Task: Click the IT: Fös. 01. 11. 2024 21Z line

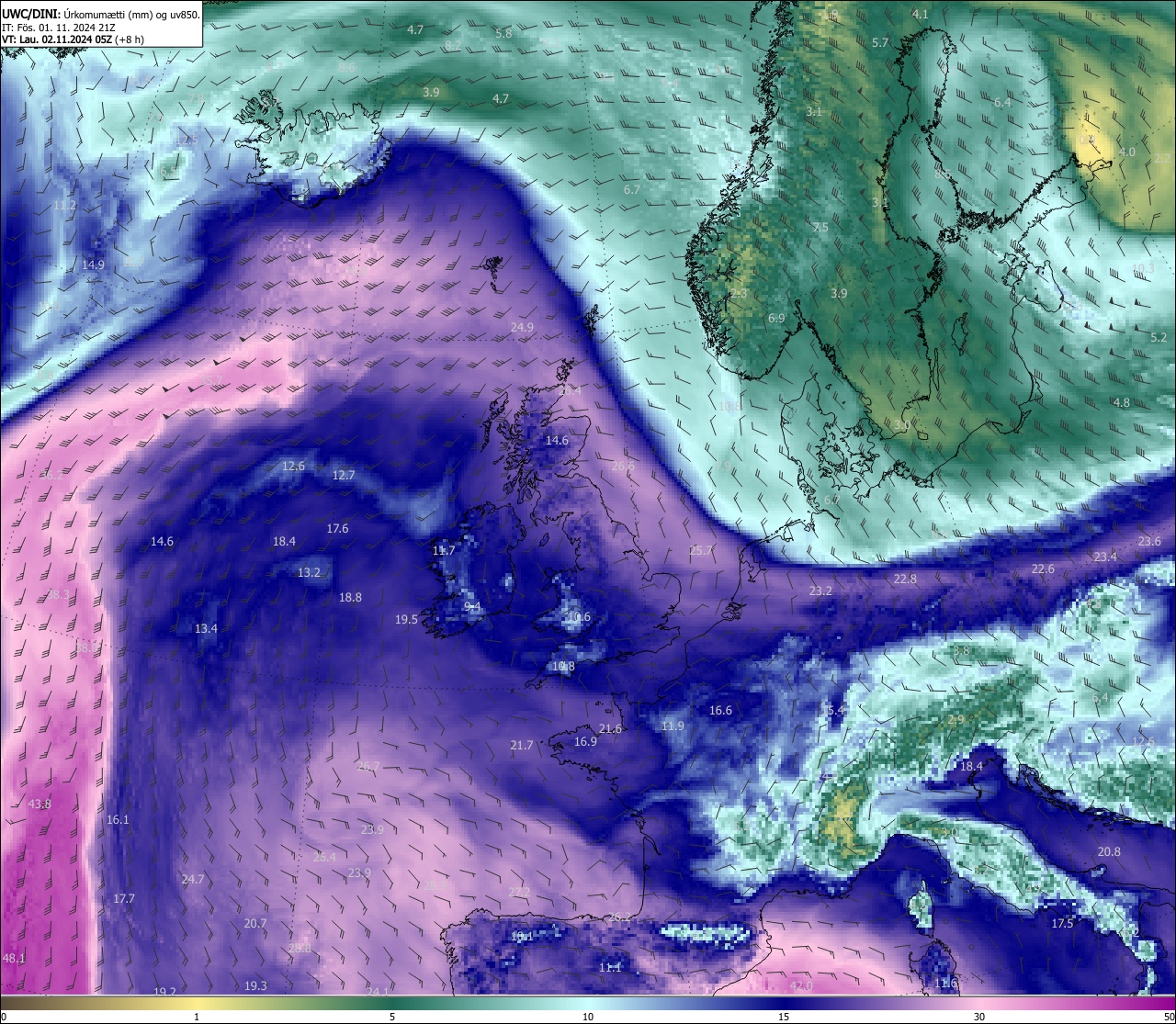Action: click(59, 28)
